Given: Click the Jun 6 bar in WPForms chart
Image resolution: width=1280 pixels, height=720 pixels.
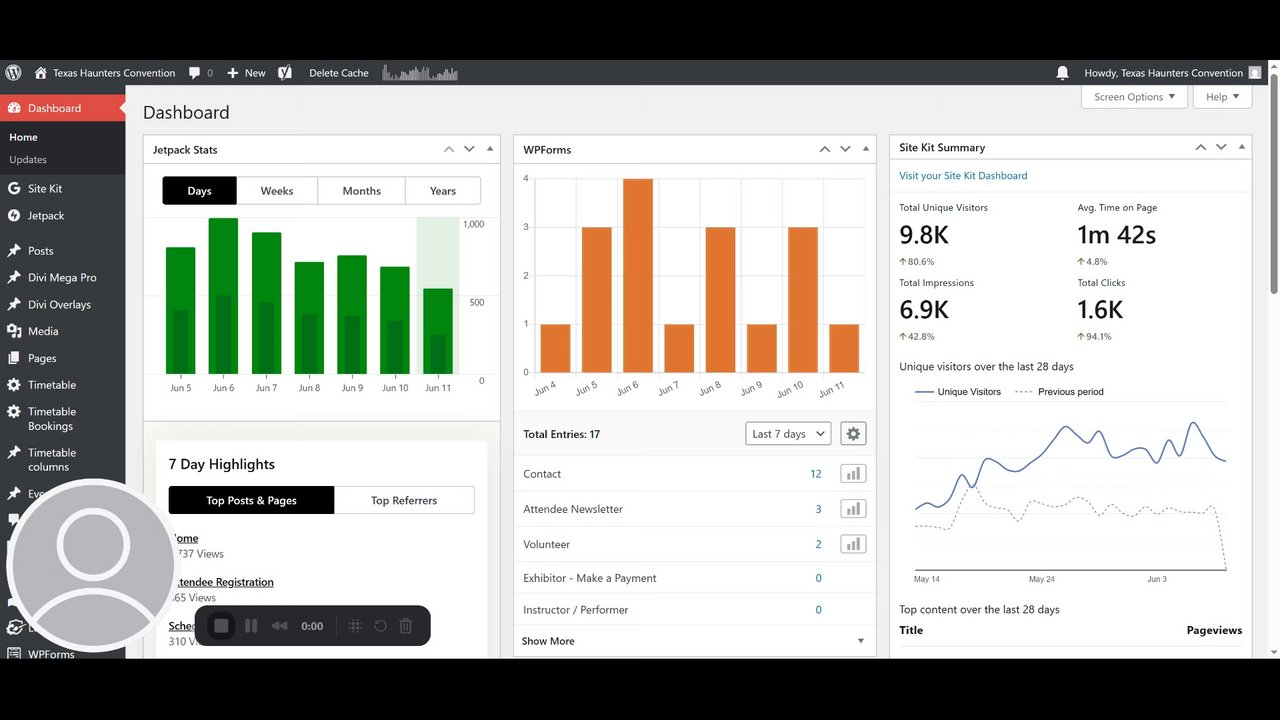Looking at the screenshot, I should pos(638,276).
